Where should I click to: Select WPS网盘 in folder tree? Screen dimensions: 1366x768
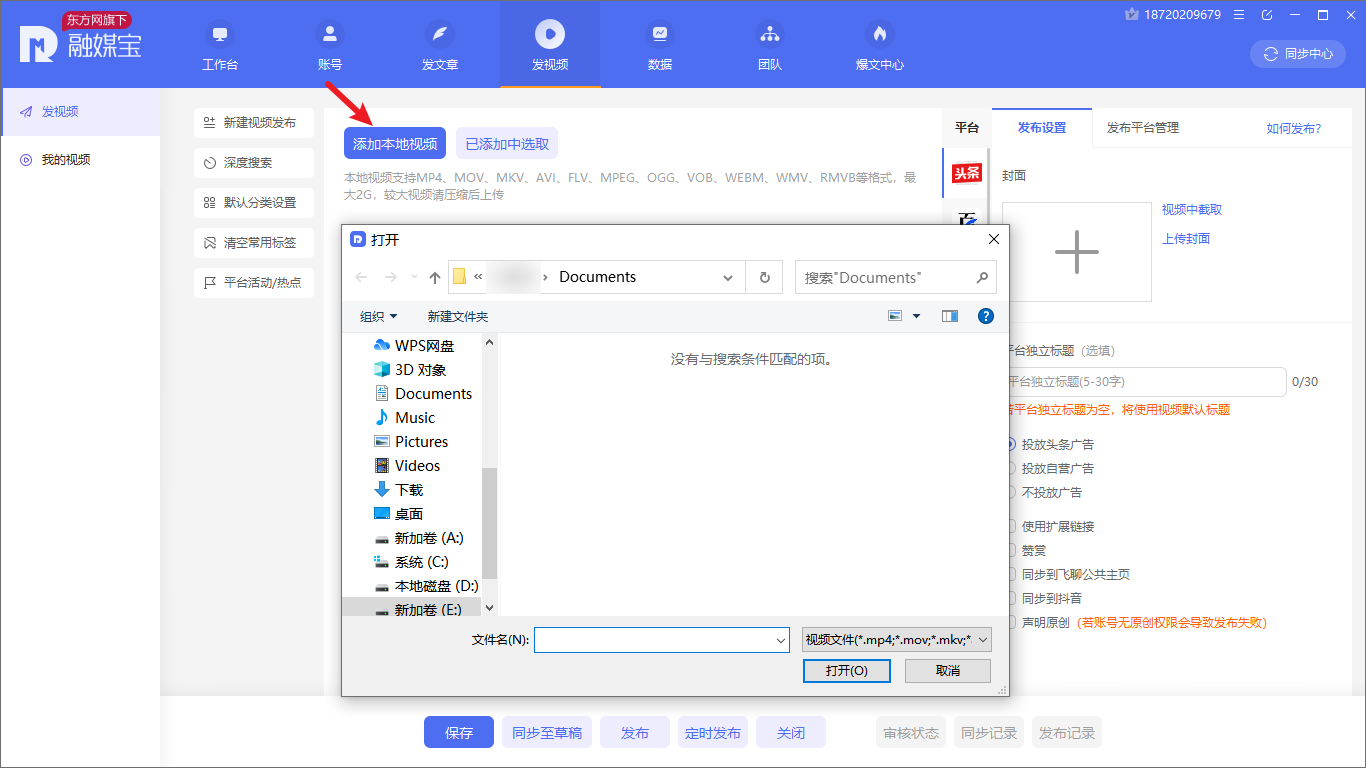414,346
